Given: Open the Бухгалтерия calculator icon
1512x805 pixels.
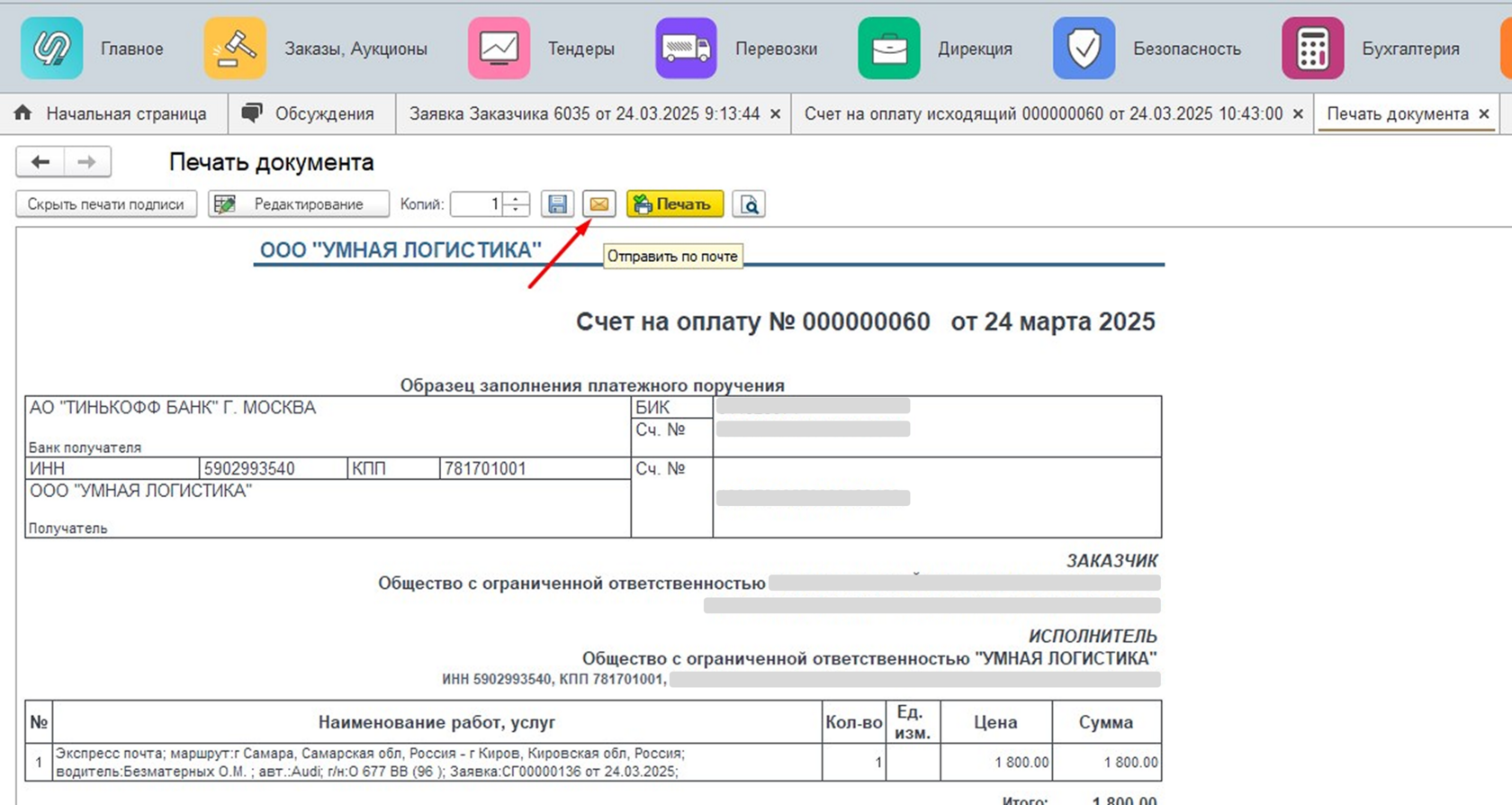Looking at the screenshot, I should [1312, 49].
